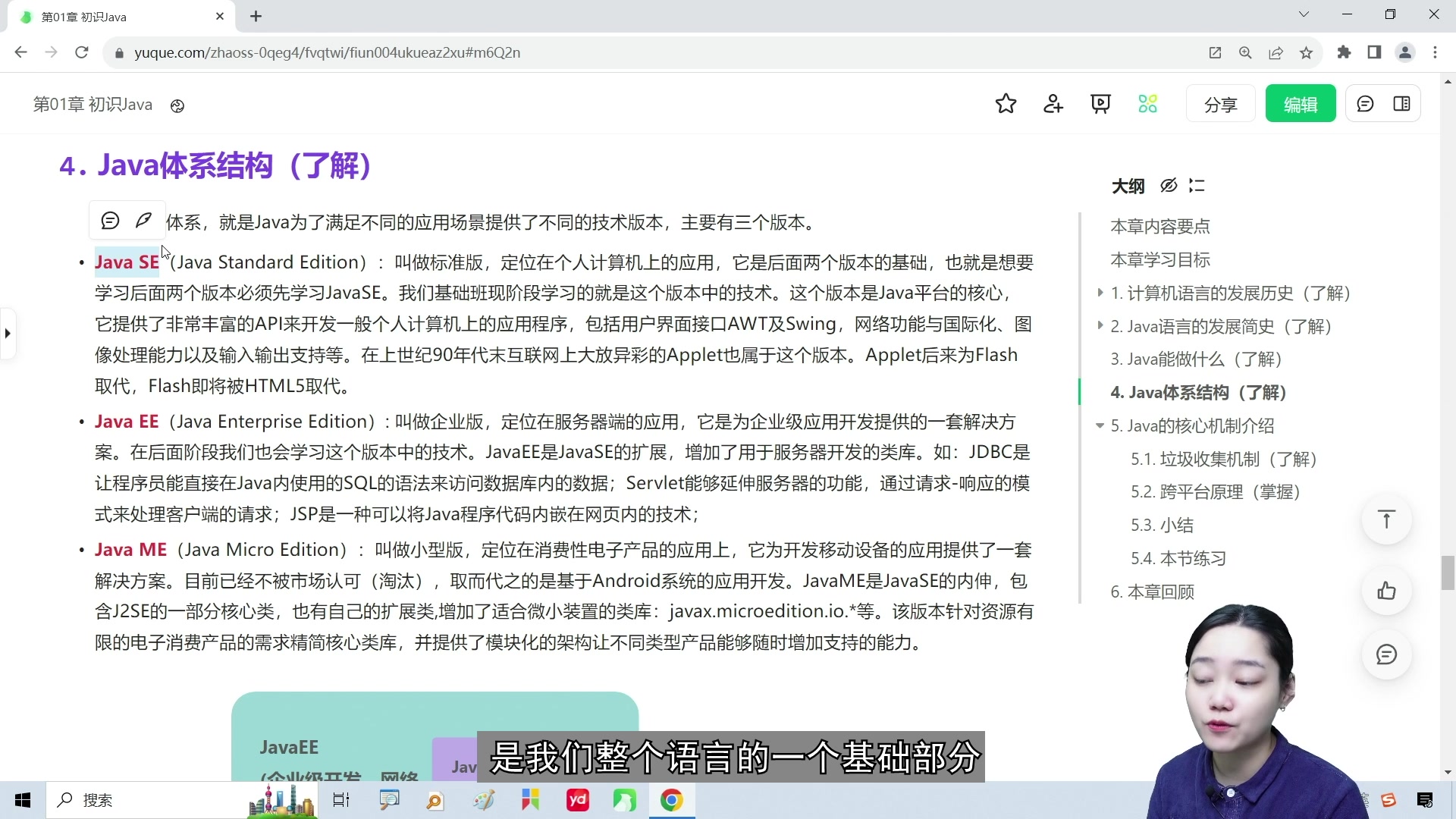Open Chrome's three-dot menu
1456x819 pixels.
pos(1435,52)
